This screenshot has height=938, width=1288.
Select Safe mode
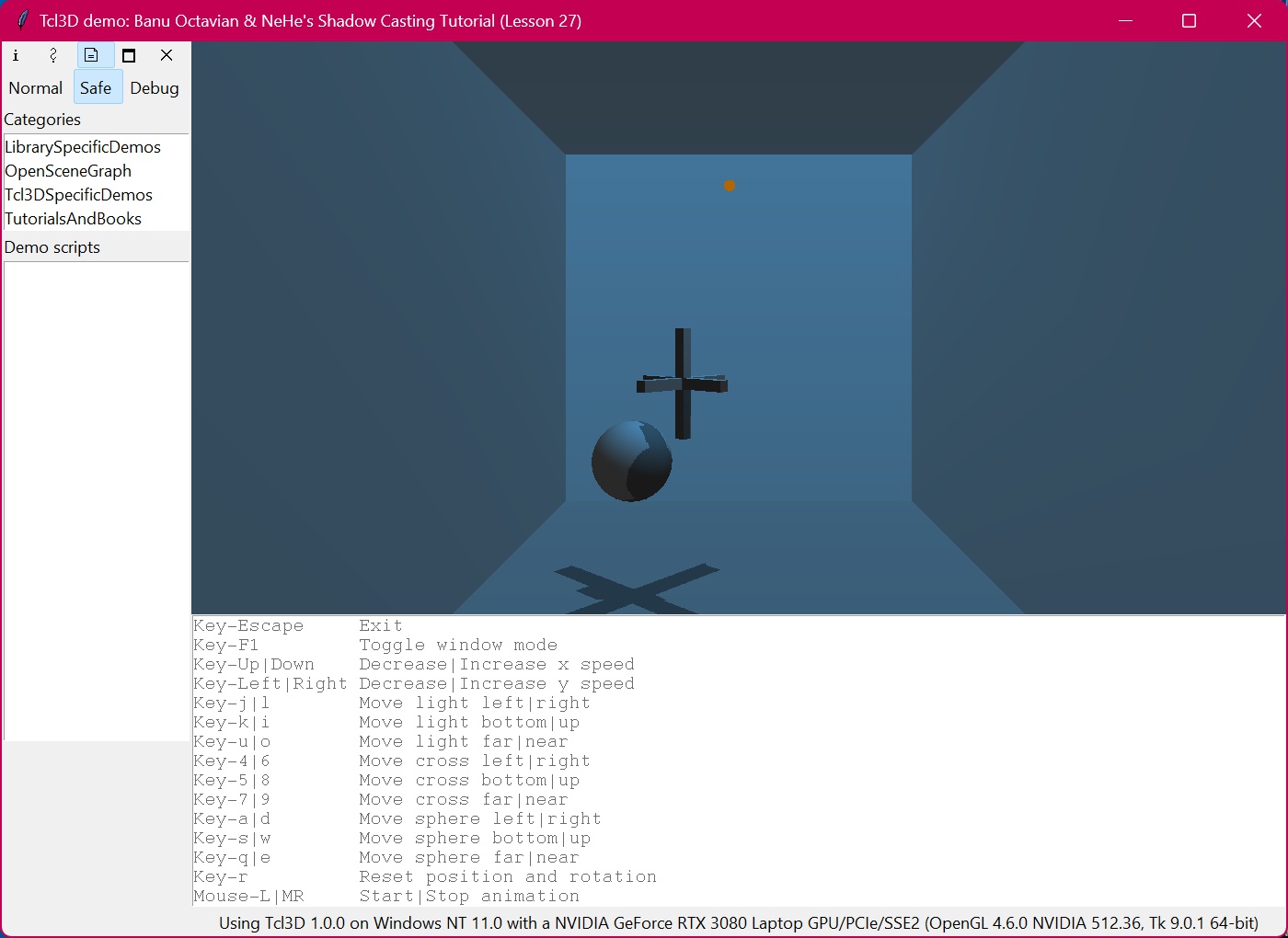(x=96, y=88)
